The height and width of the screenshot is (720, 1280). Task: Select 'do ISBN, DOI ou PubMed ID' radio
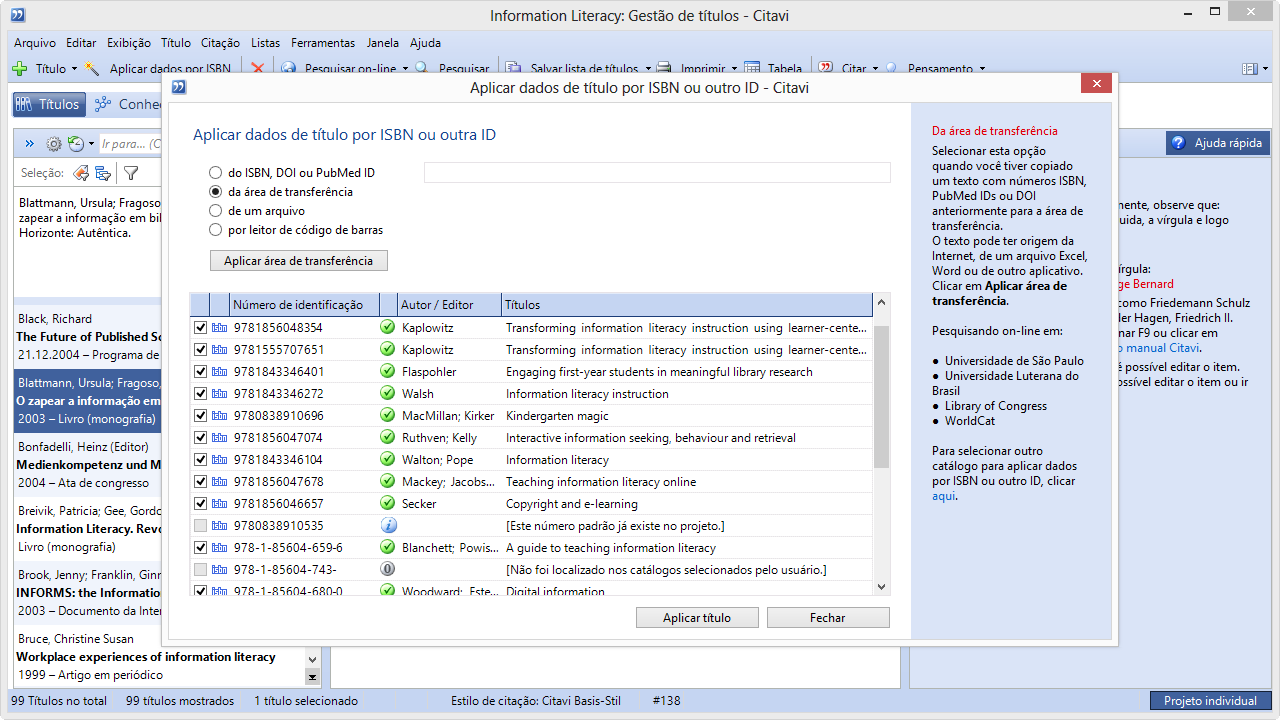click(215, 173)
